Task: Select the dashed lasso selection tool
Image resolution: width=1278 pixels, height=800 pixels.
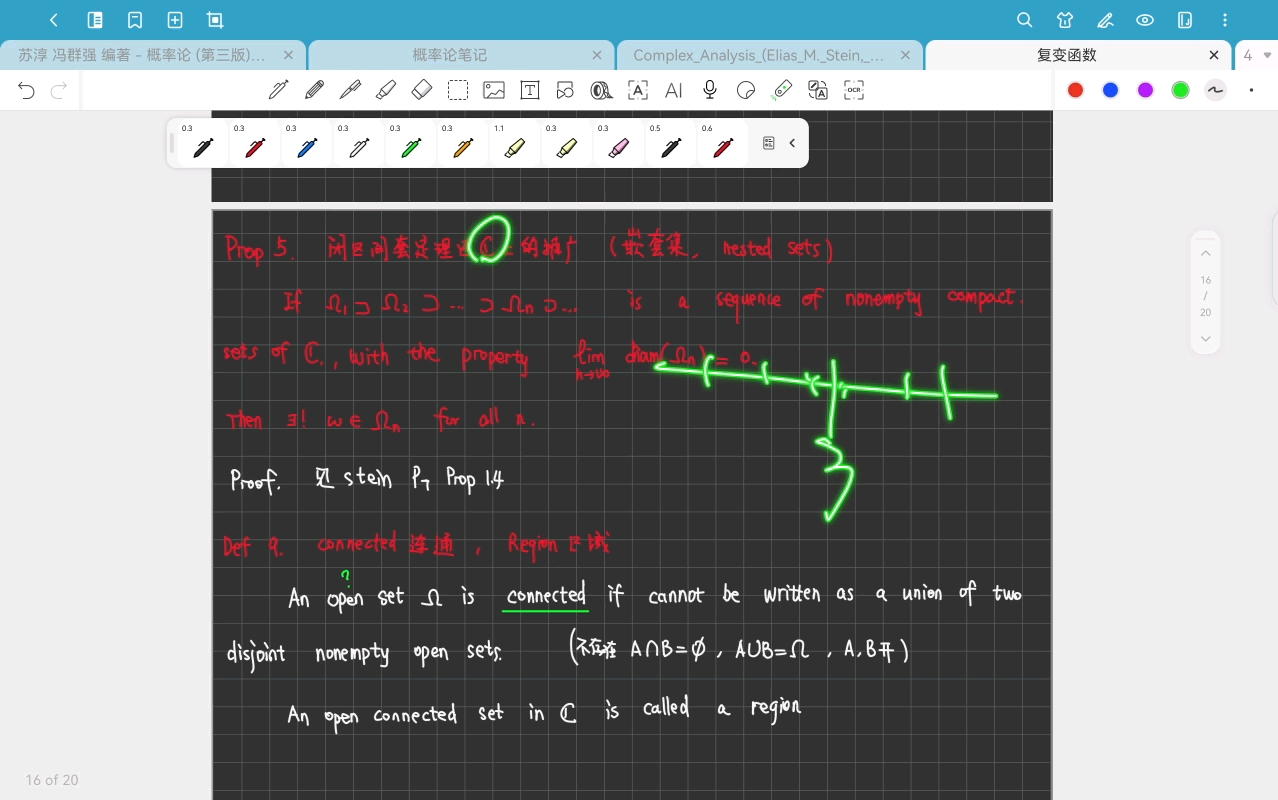Action: (x=458, y=90)
